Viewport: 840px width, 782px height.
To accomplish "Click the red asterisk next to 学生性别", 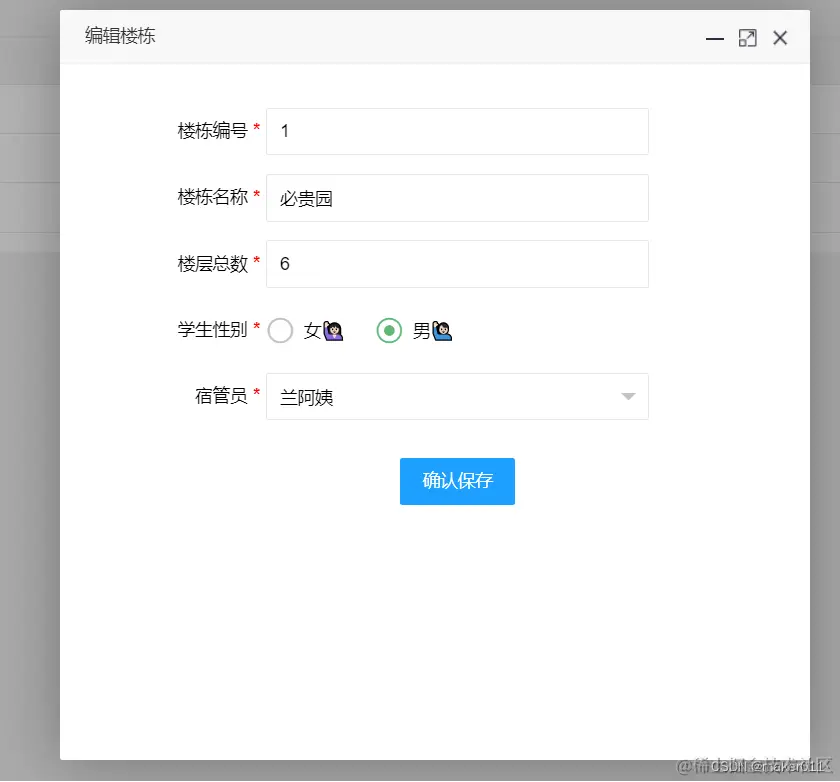I will pos(257,324).
